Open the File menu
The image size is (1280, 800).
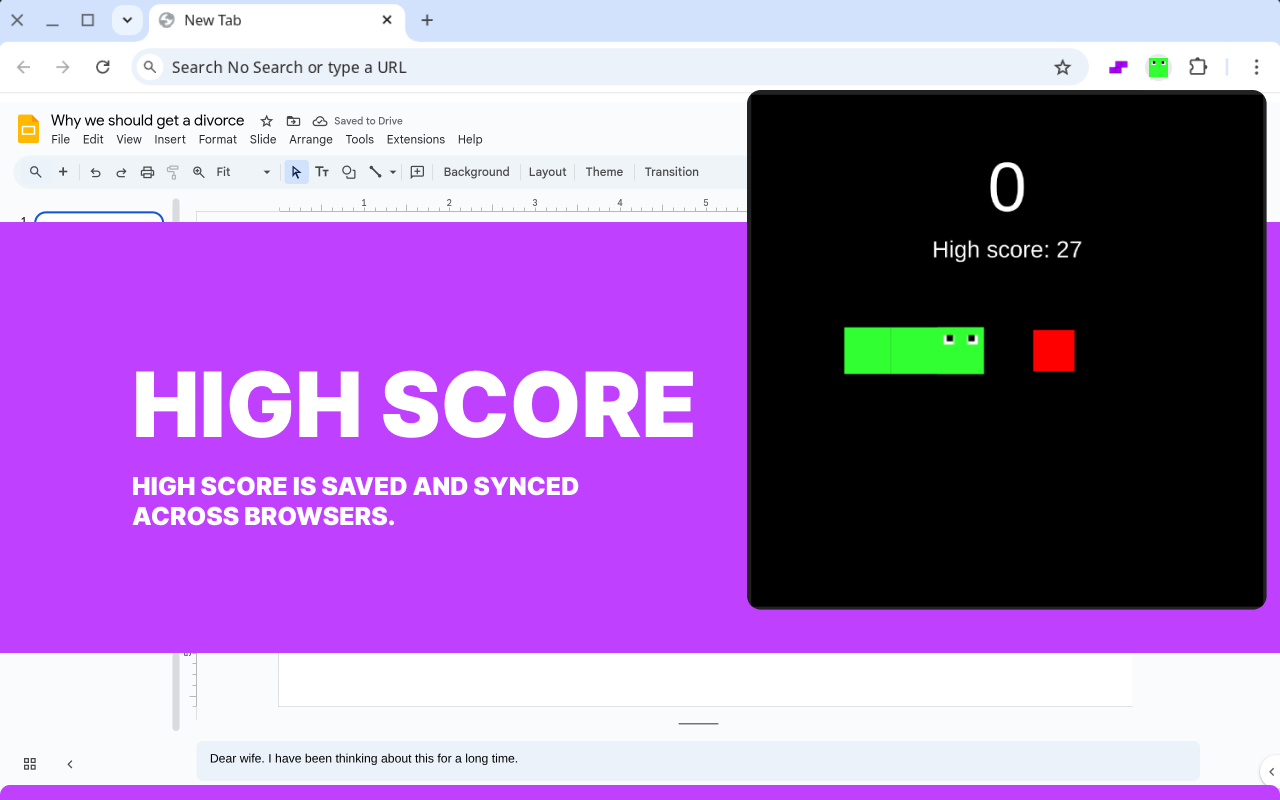pyautogui.click(x=61, y=140)
